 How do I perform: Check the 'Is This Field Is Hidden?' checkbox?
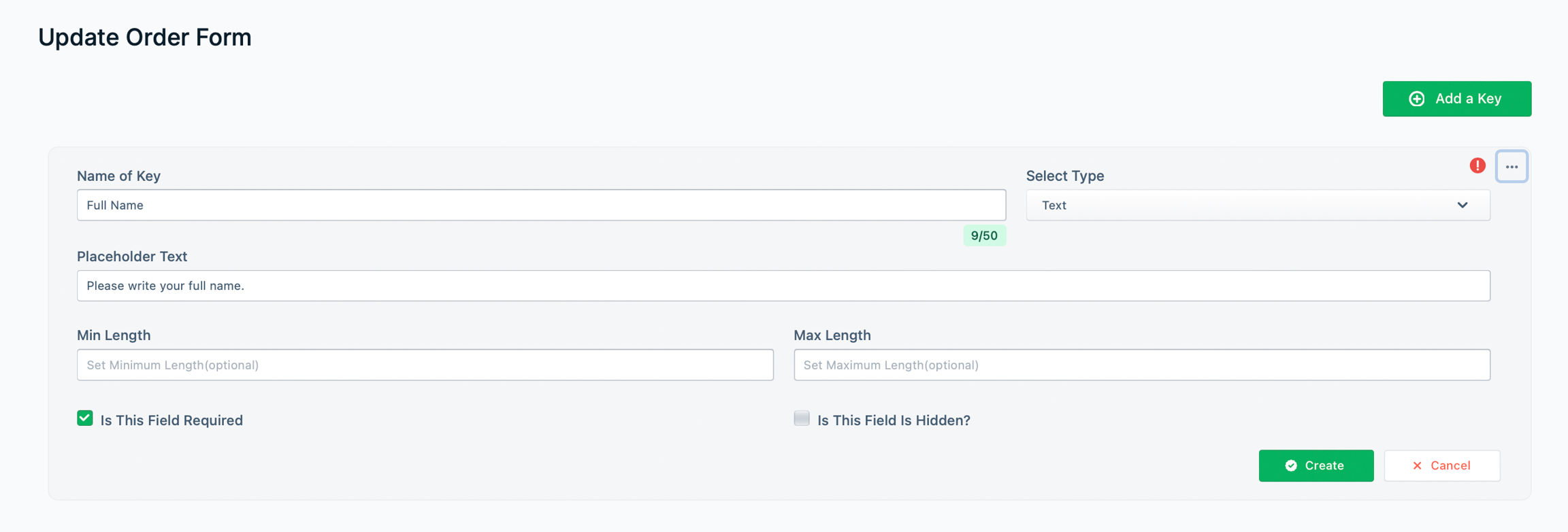[x=802, y=418]
